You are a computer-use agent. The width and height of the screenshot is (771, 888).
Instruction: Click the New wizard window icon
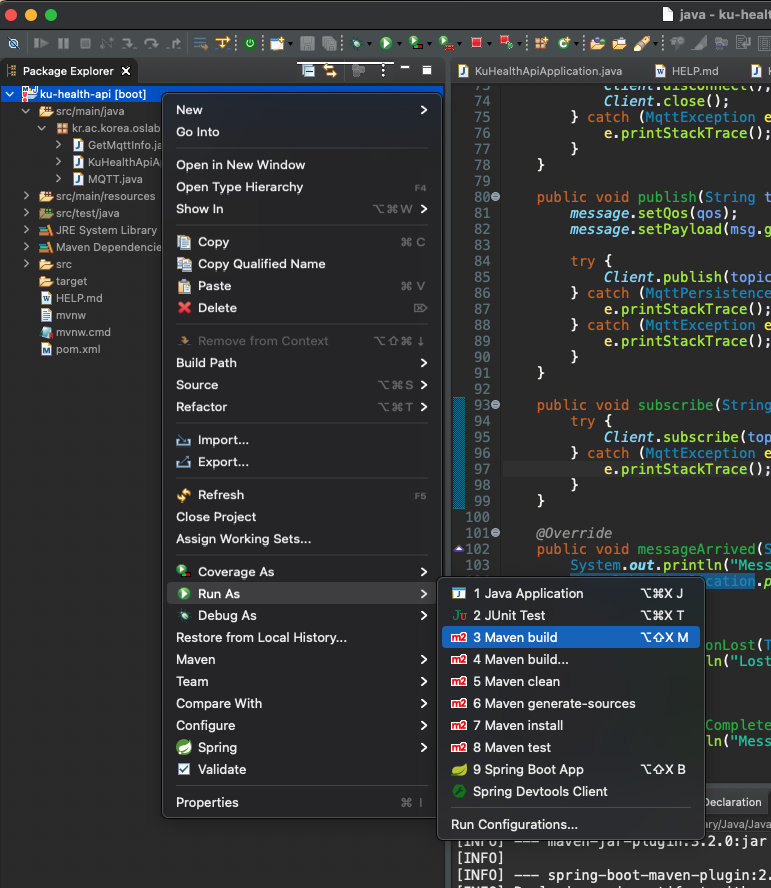click(276, 43)
